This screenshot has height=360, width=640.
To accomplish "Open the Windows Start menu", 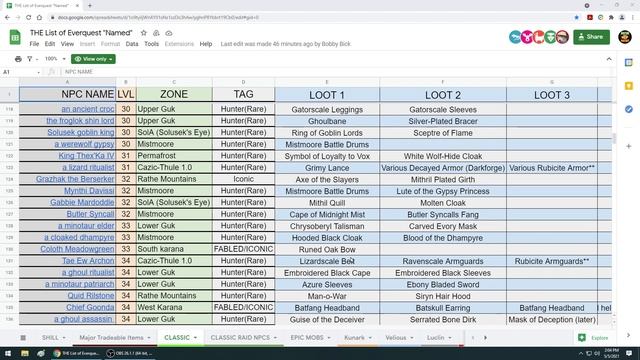I will pos(8,353).
